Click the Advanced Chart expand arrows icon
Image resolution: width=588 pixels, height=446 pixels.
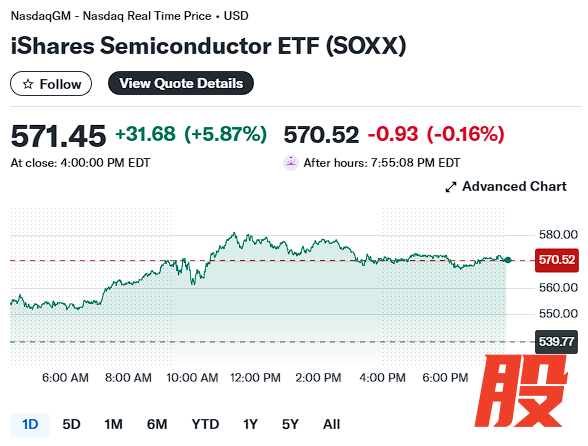451,187
